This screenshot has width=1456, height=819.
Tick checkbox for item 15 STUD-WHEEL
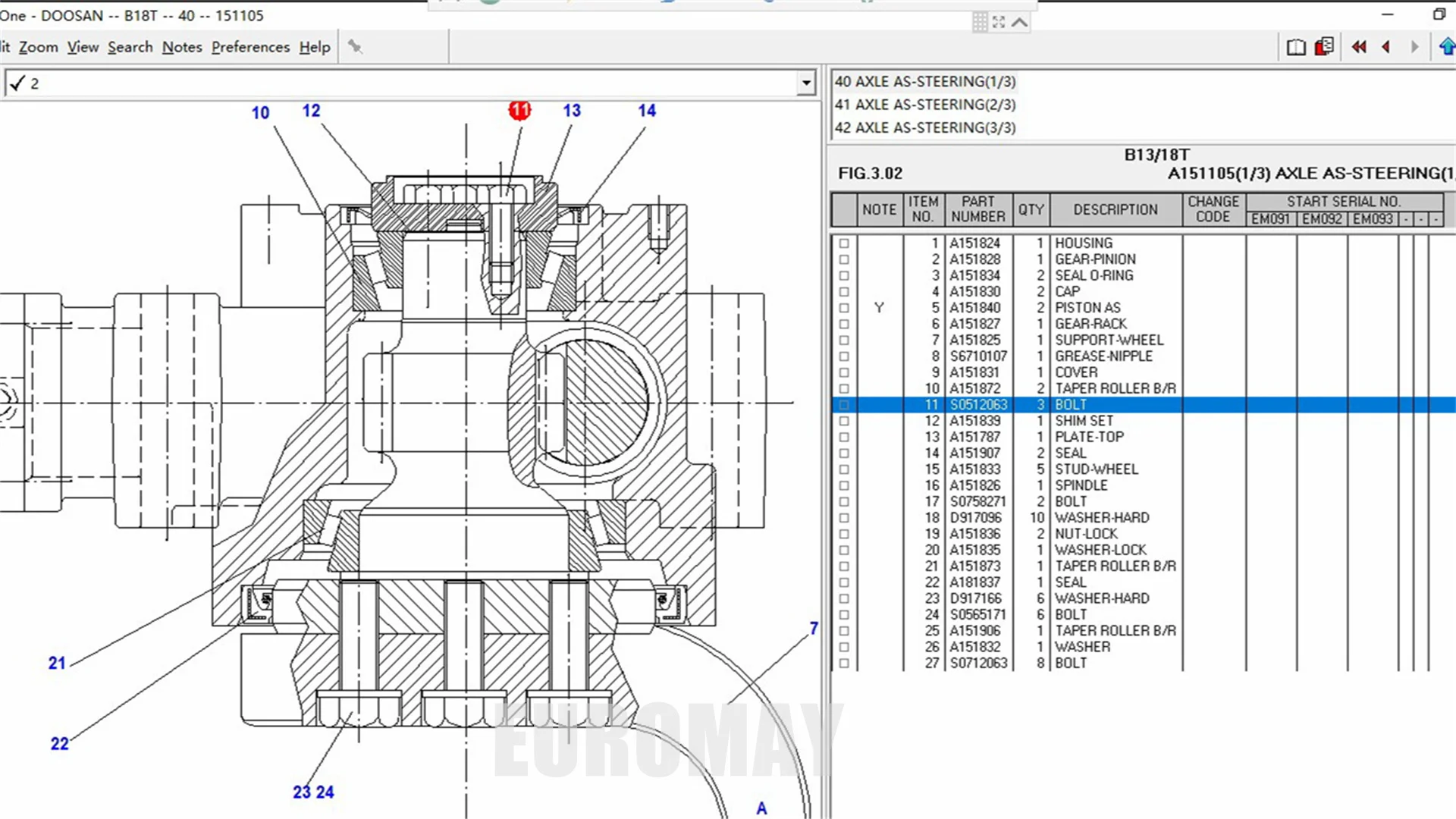click(844, 469)
